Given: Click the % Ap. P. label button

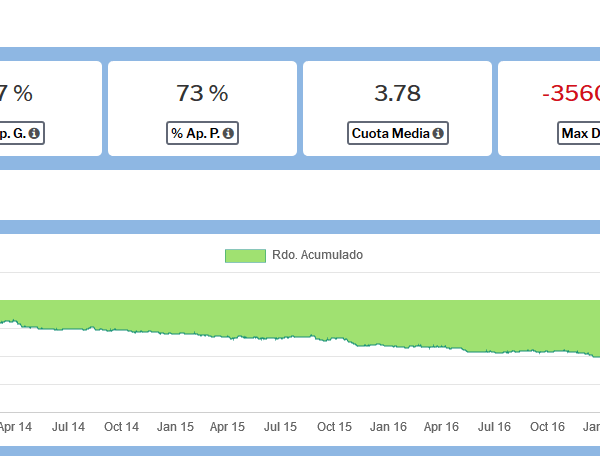Looking at the screenshot, I should (x=202, y=133).
